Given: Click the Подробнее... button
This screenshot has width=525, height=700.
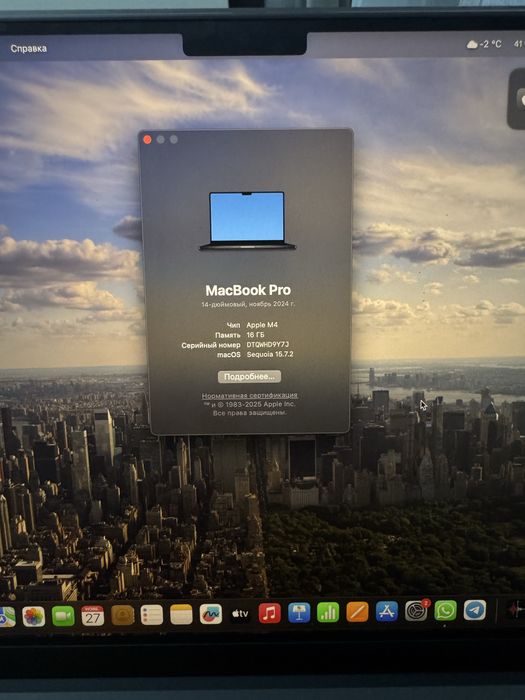Looking at the screenshot, I should click(x=249, y=377).
